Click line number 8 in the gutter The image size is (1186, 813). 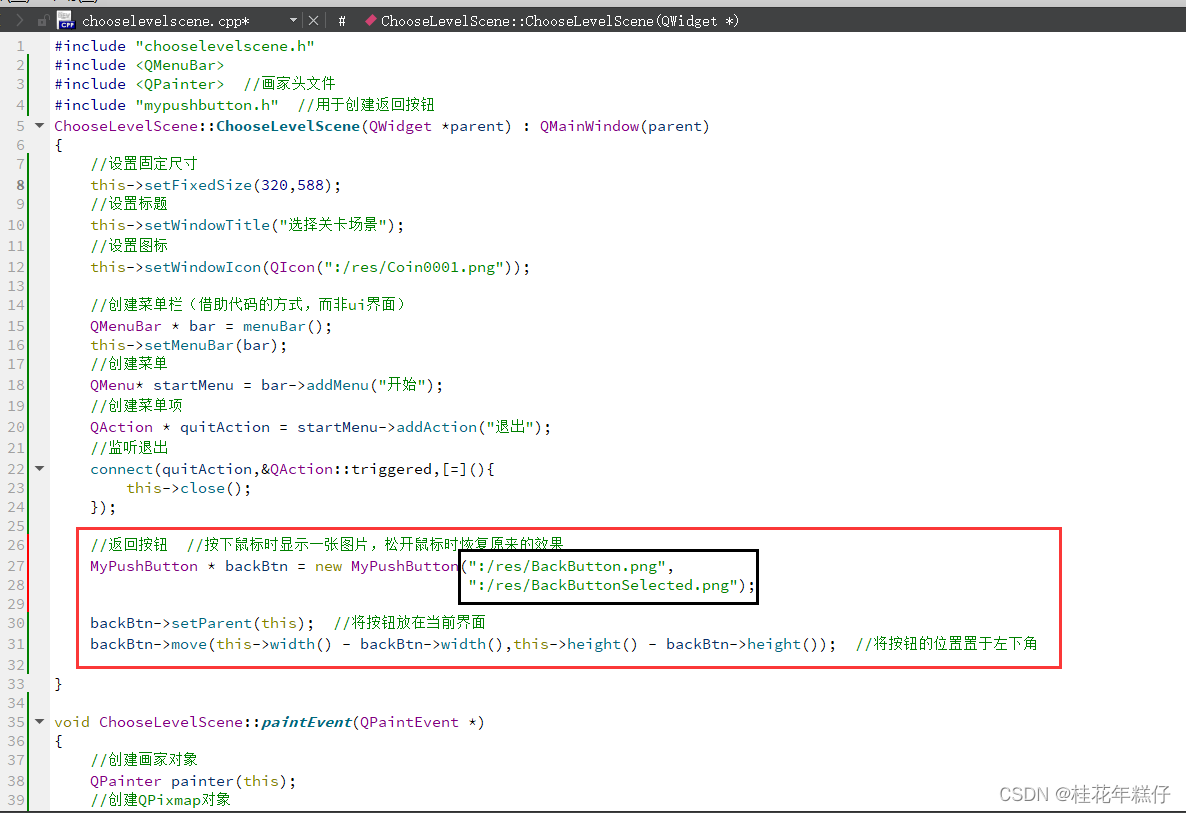20,185
